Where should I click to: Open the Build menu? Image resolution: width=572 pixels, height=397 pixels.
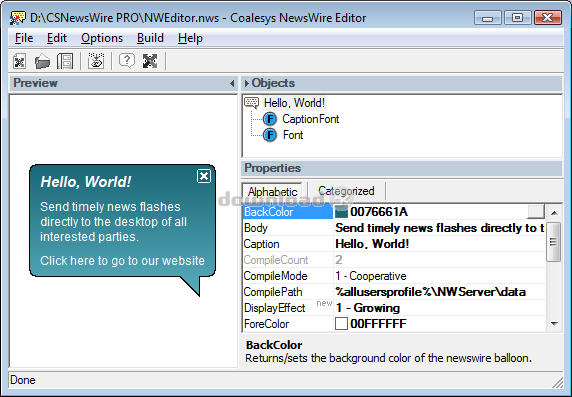click(150, 38)
